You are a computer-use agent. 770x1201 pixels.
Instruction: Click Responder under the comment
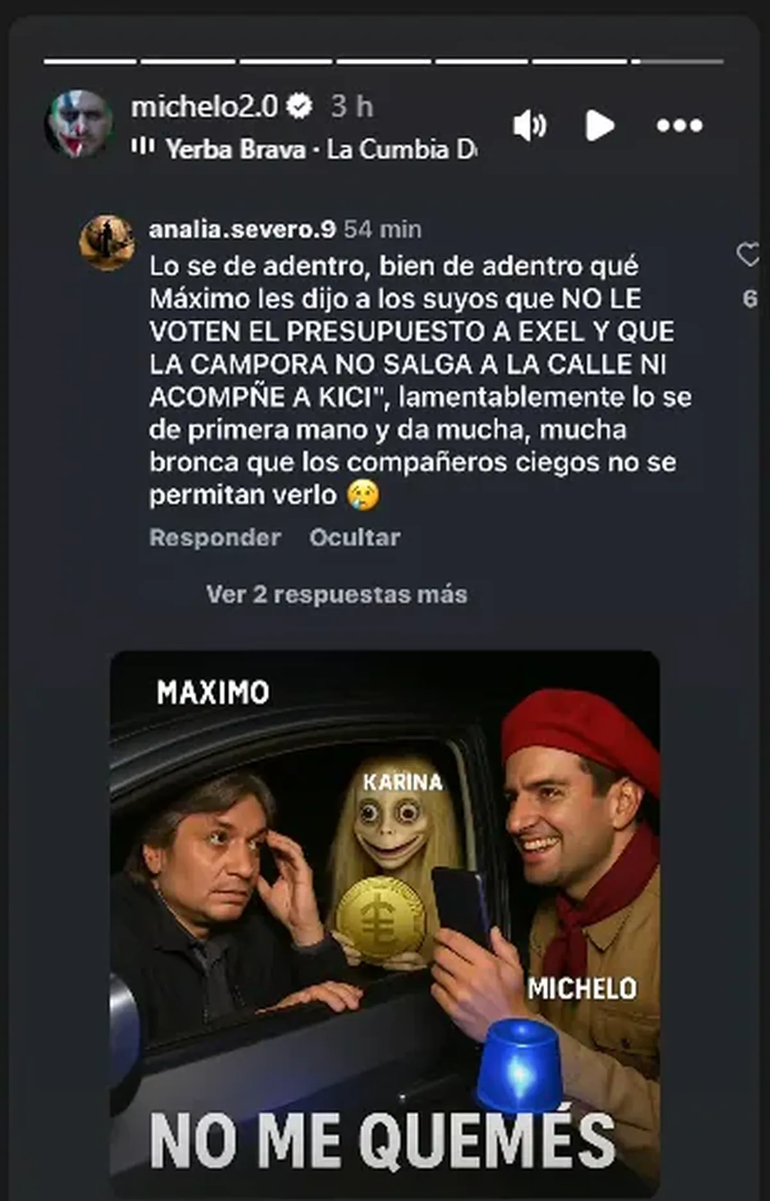tap(215, 537)
